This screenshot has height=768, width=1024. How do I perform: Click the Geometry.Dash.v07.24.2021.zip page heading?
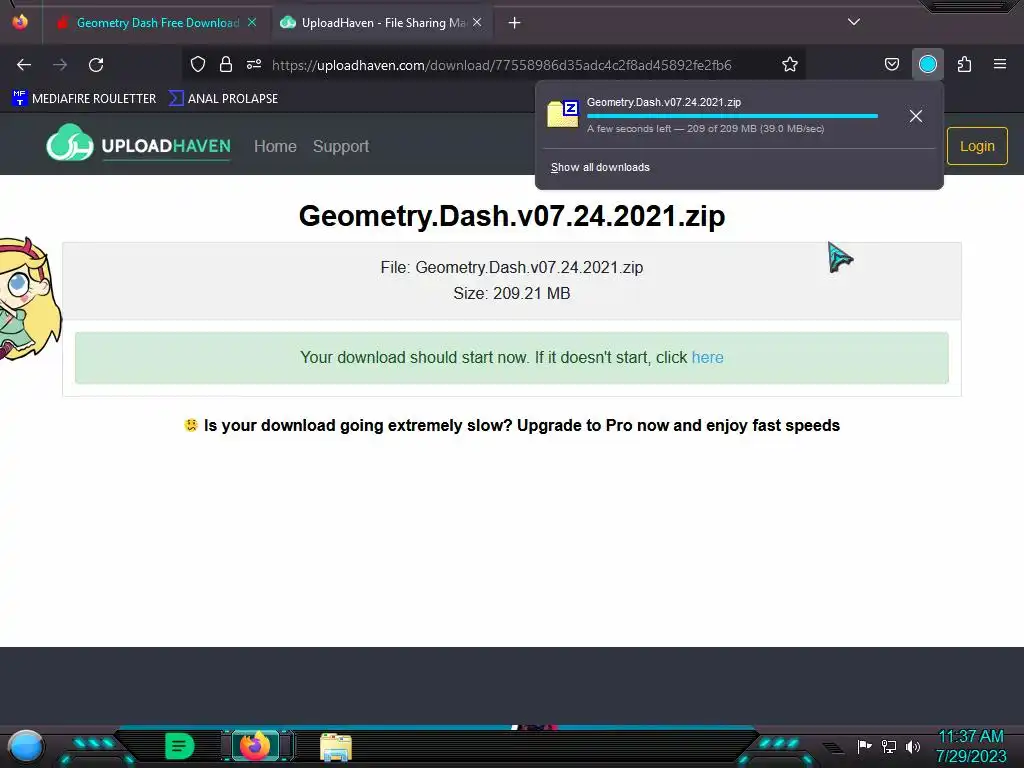512,216
